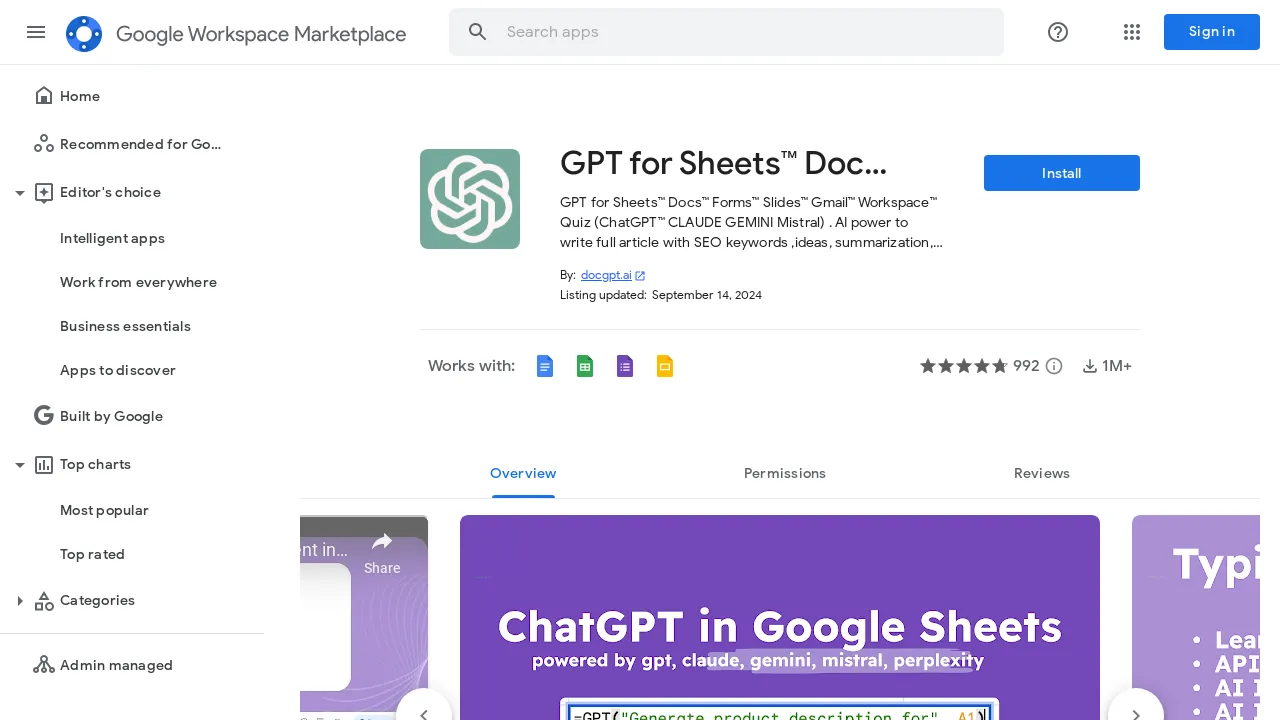Click the search magnifier icon
Screen dimensions: 1280x720
click(x=478, y=32)
